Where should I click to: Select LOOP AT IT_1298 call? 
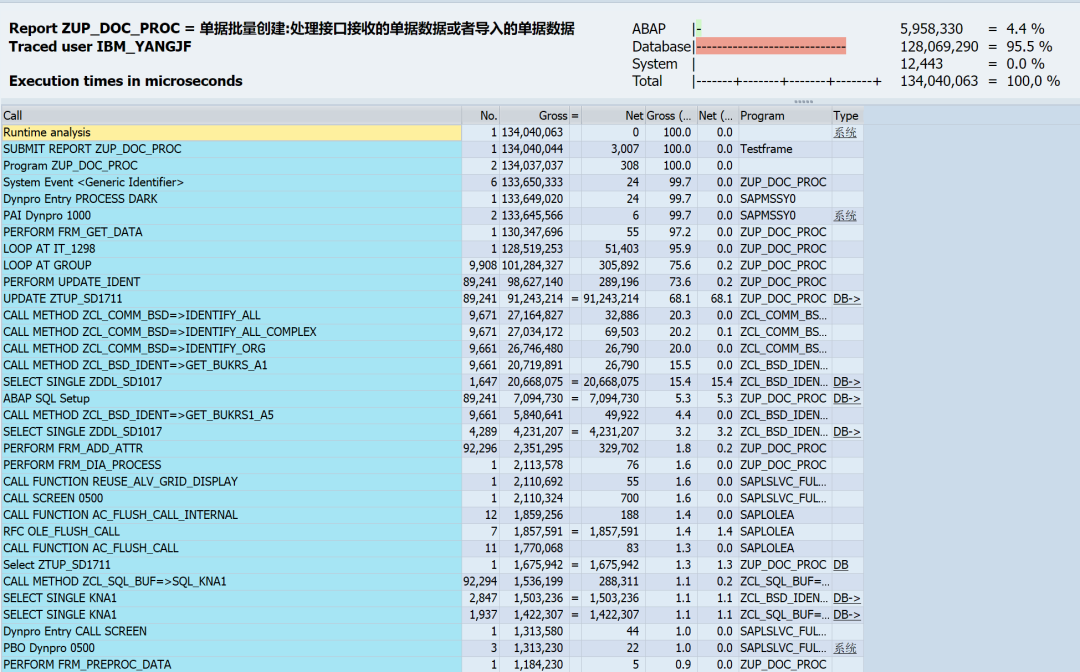click(x=49, y=249)
